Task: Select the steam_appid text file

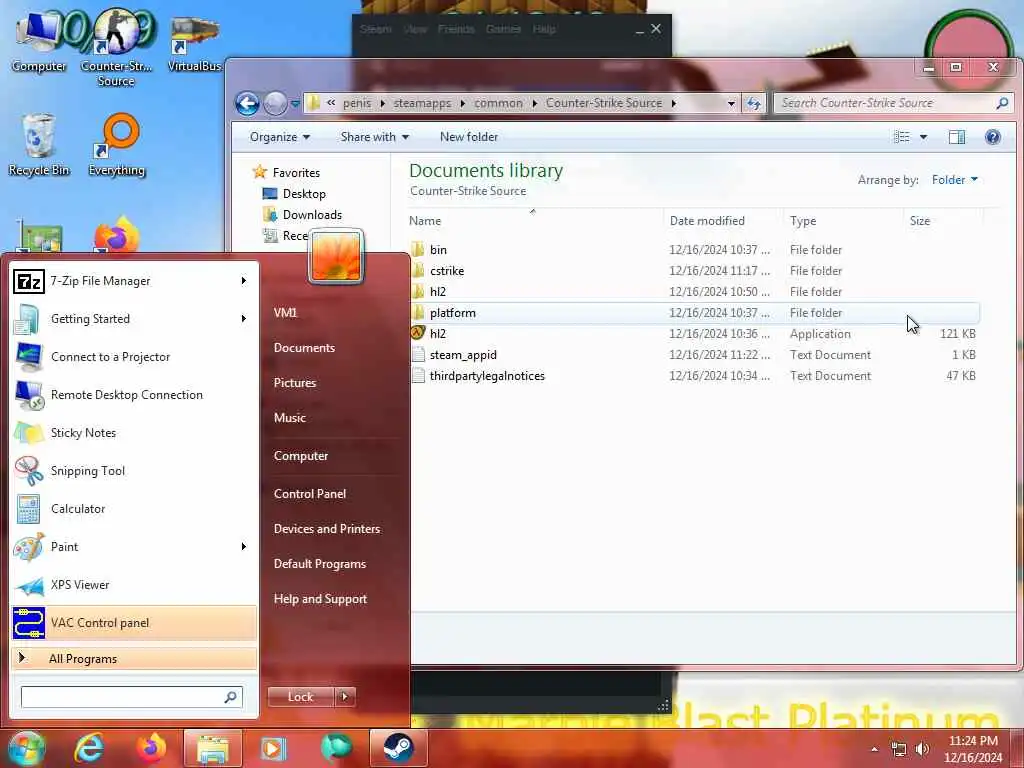Action: coord(694,355)
